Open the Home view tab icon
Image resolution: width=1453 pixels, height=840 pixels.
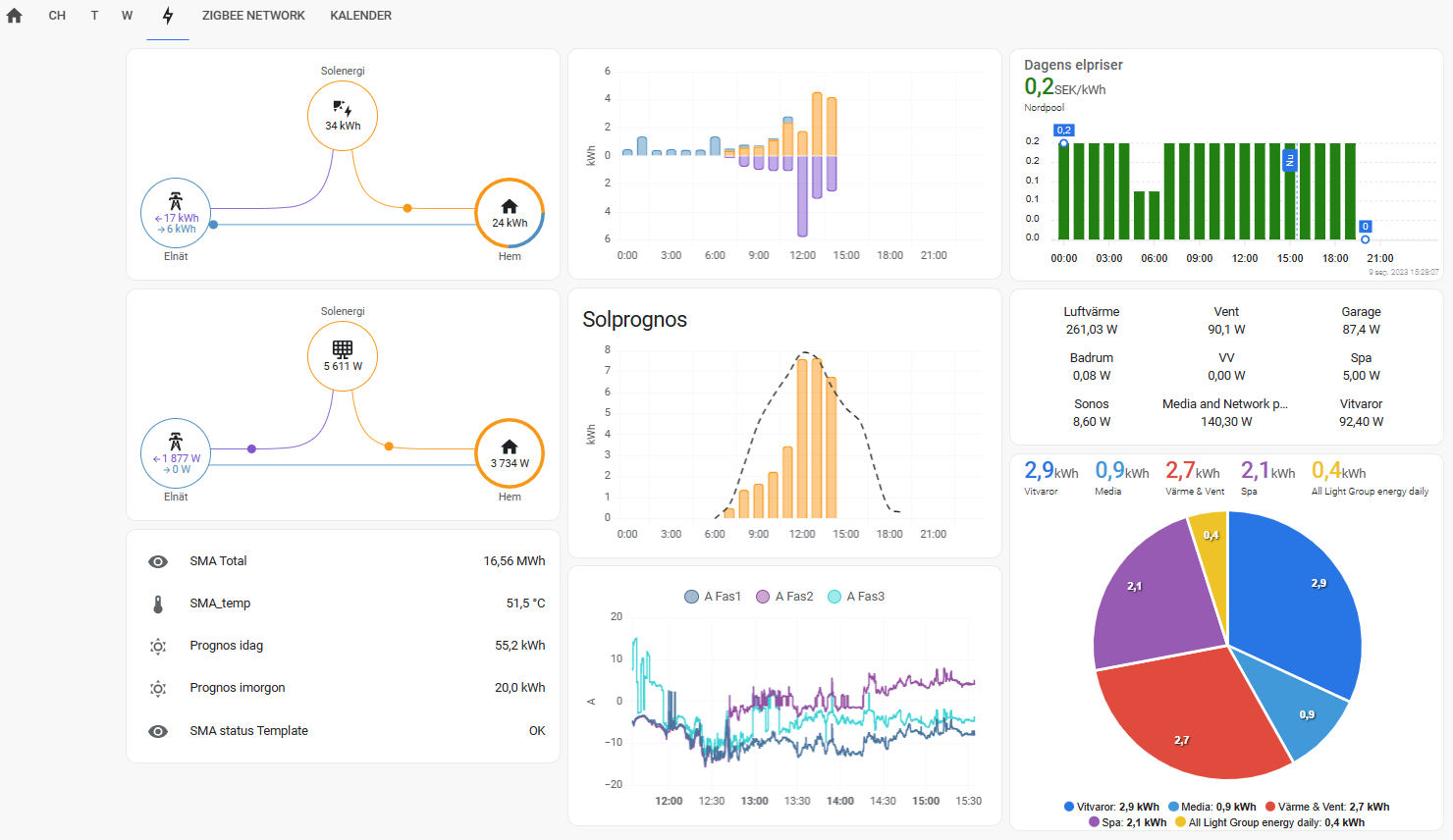pyautogui.click(x=14, y=16)
